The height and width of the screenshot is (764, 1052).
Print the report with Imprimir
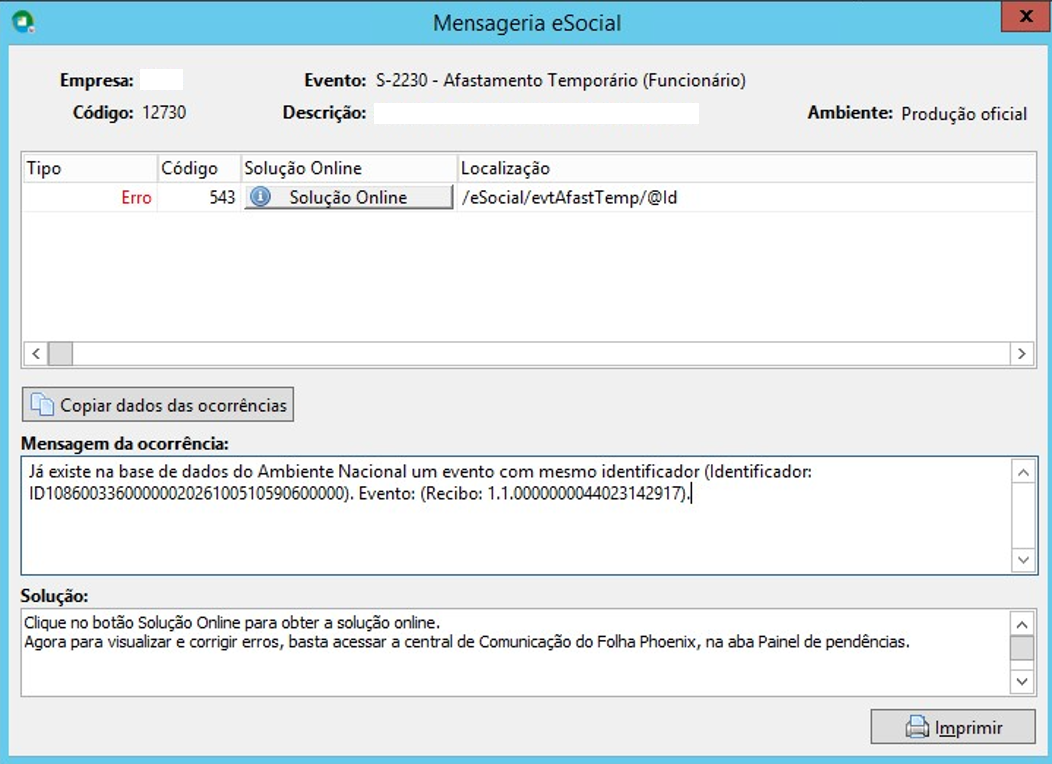tap(953, 727)
